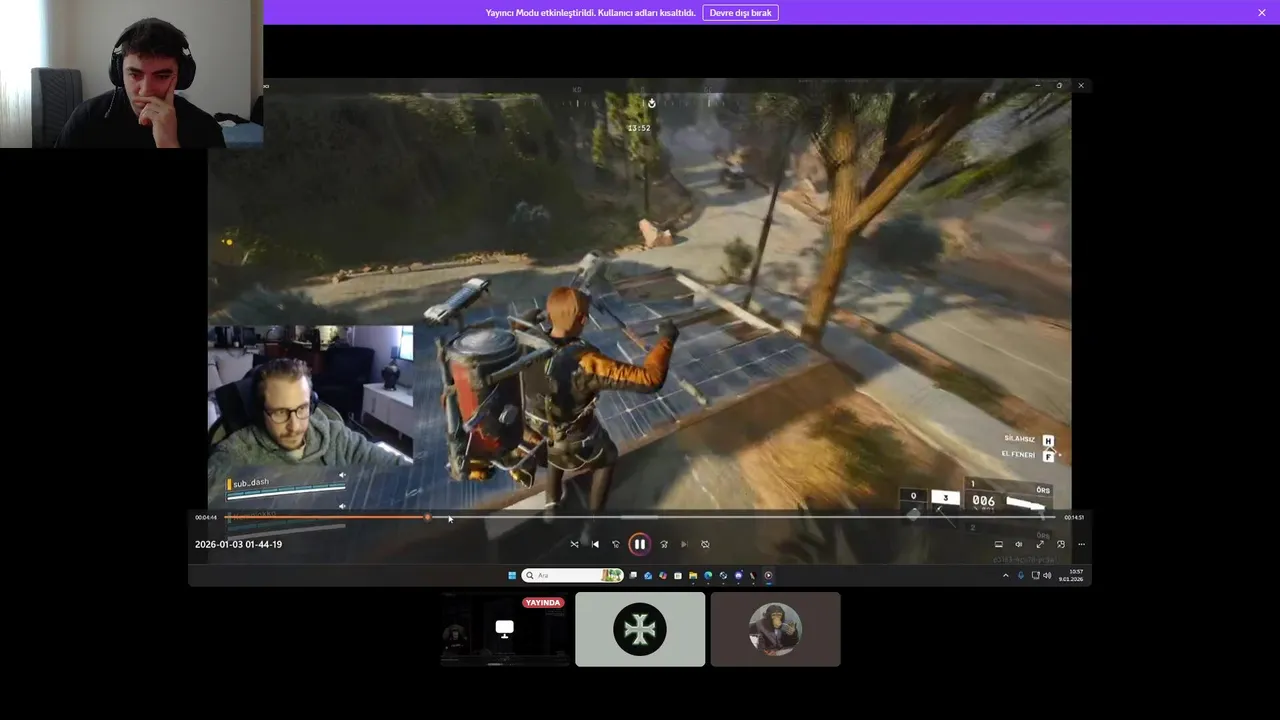Mute the media player volume icon
Image resolution: width=1280 pixels, height=720 pixels.
1019,544
